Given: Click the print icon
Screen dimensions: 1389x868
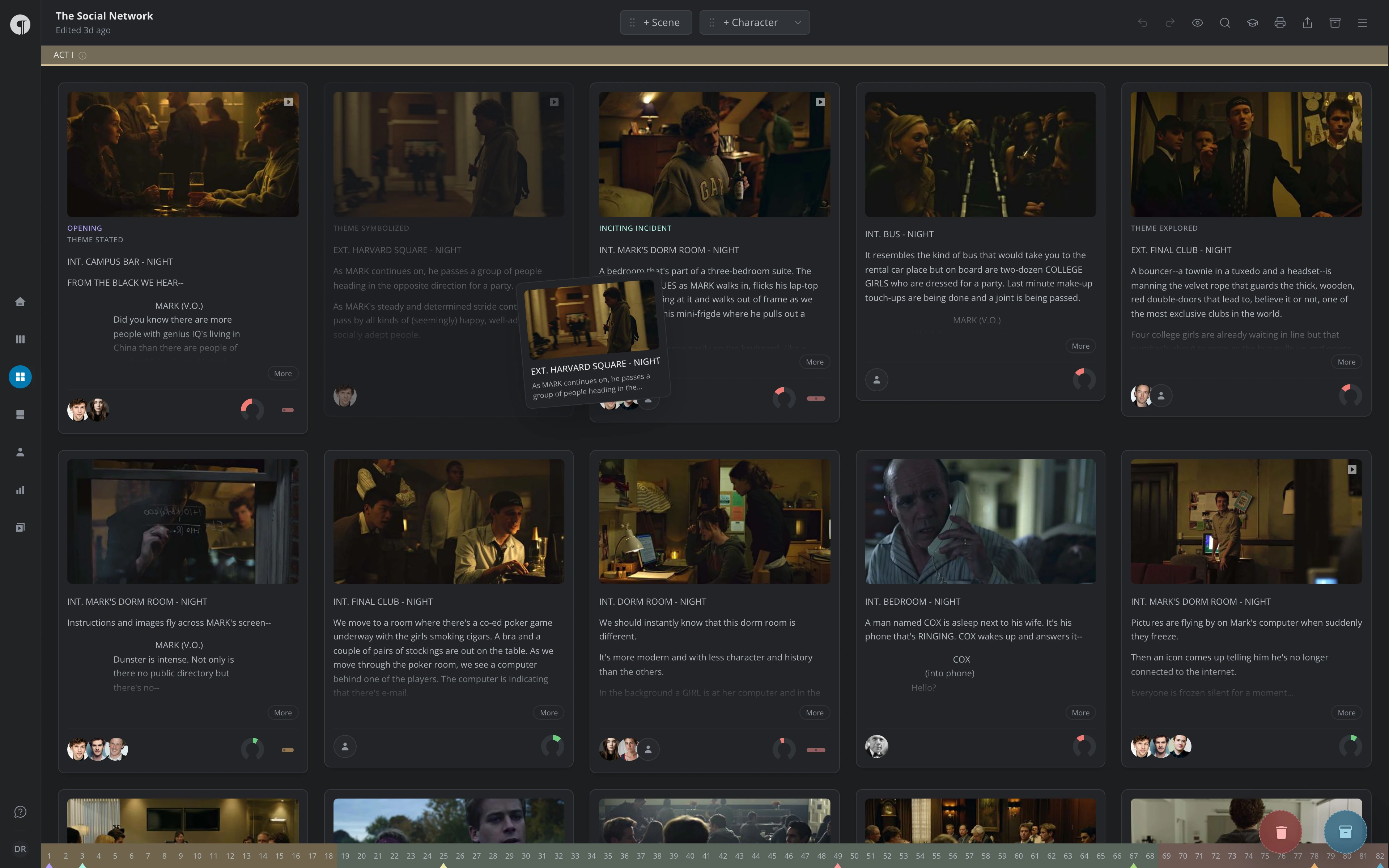Looking at the screenshot, I should (1280, 23).
